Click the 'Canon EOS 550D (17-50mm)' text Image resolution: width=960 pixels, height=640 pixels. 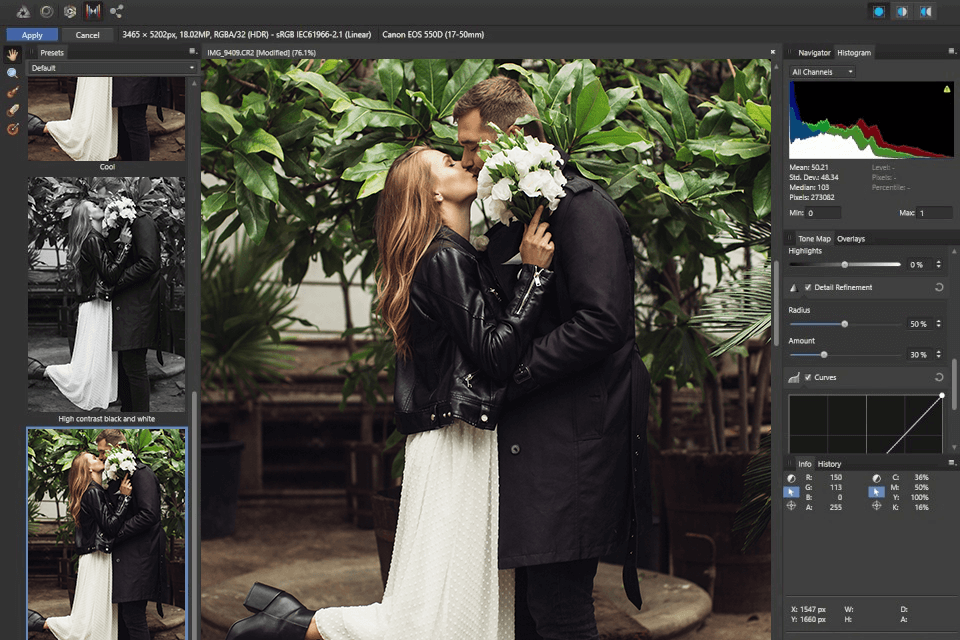[x=433, y=34]
